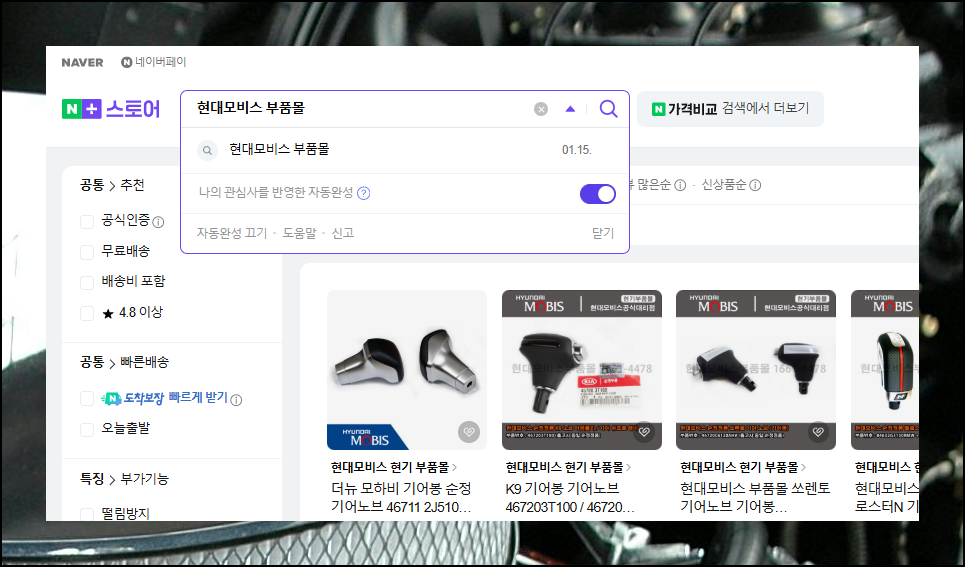Open info icon next to 공식인증
The width and height of the screenshot is (965, 567).
(158, 222)
